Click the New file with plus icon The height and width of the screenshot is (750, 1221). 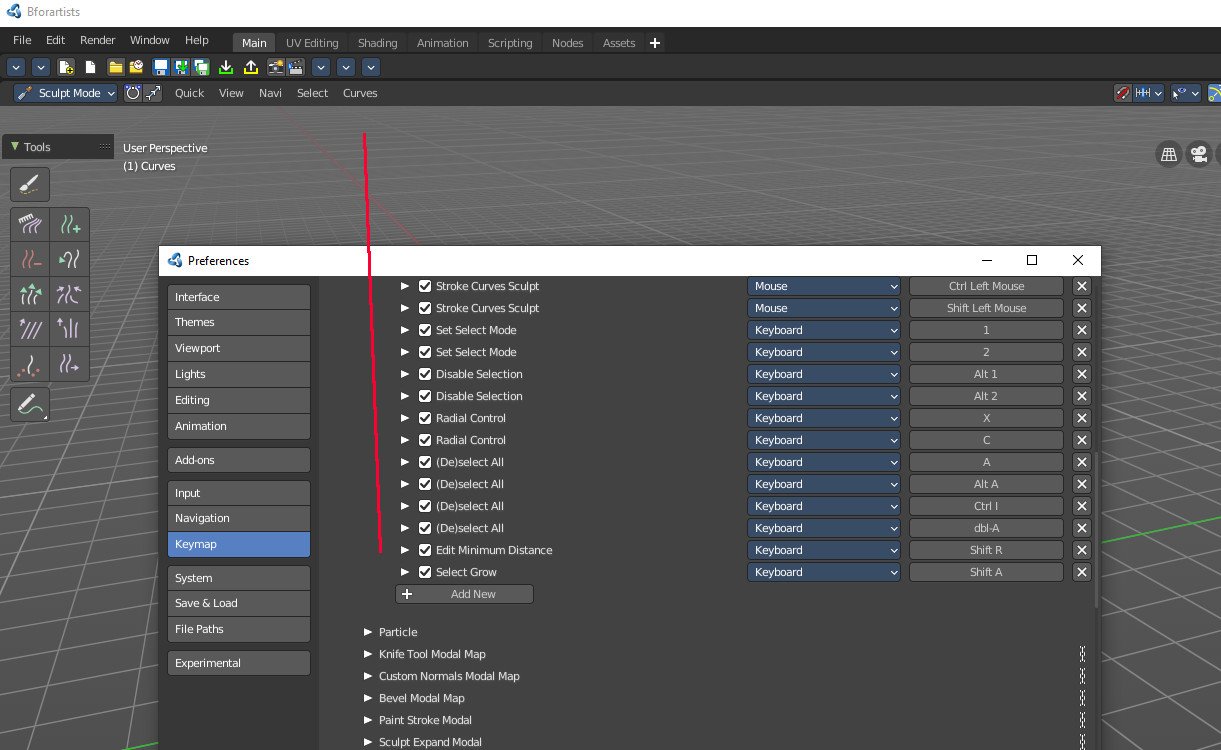coord(66,67)
